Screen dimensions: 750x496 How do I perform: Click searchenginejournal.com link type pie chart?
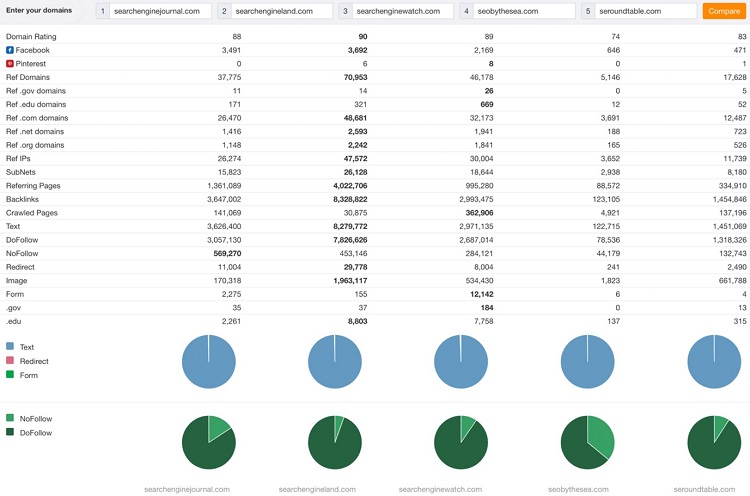209,362
